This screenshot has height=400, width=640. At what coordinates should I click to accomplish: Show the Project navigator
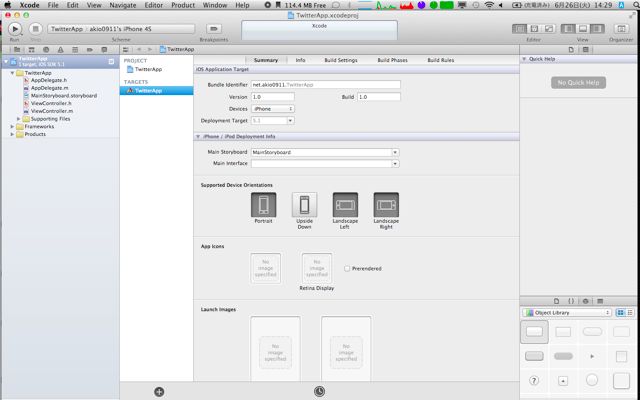[17, 49]
